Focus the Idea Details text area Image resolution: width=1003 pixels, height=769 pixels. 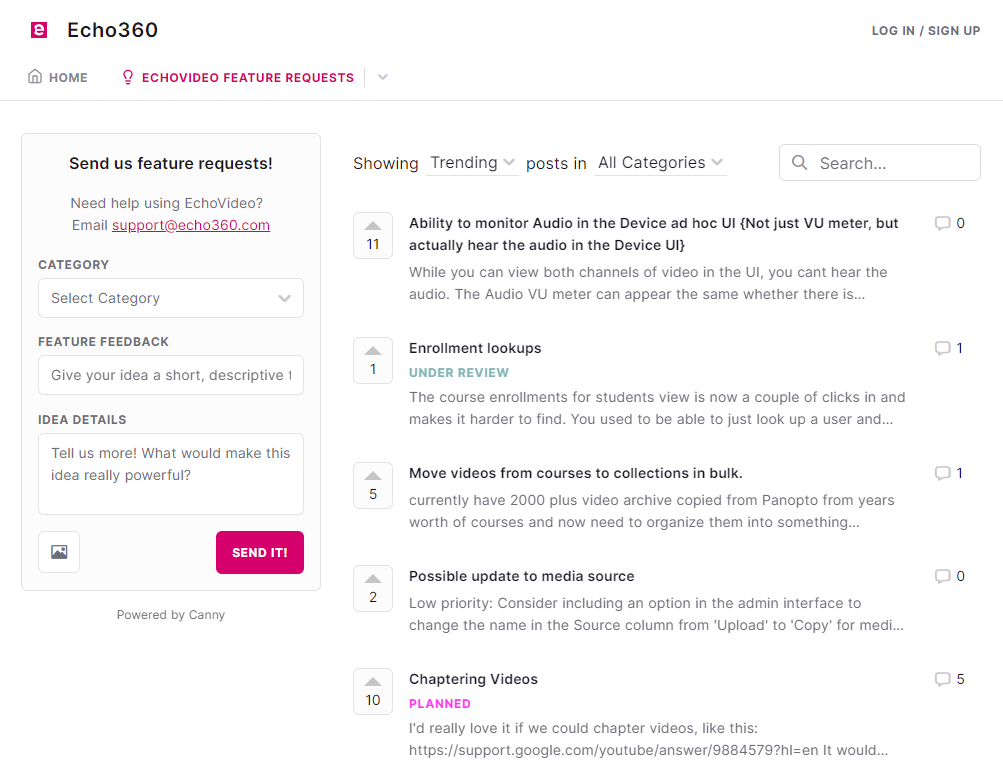(171, 474)
